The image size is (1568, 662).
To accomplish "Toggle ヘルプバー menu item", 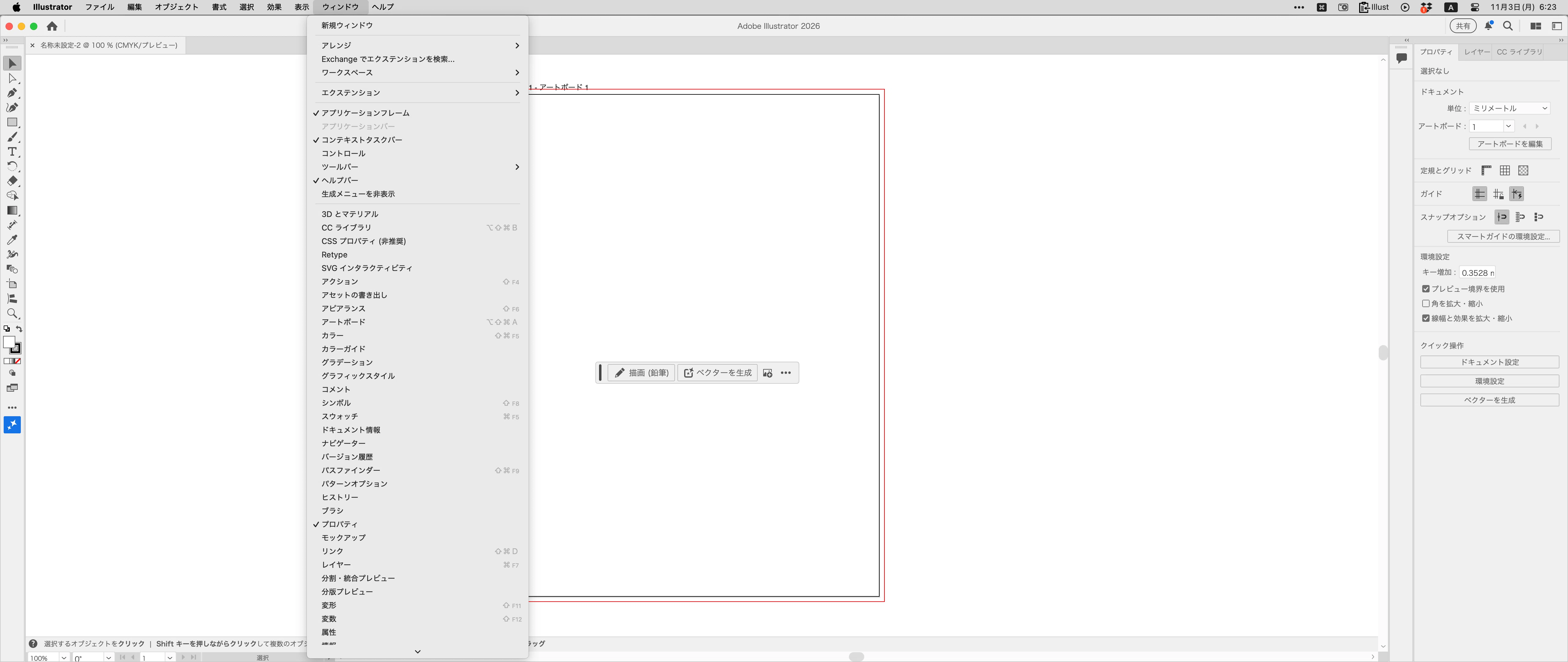I will click(x=417, y=180).
